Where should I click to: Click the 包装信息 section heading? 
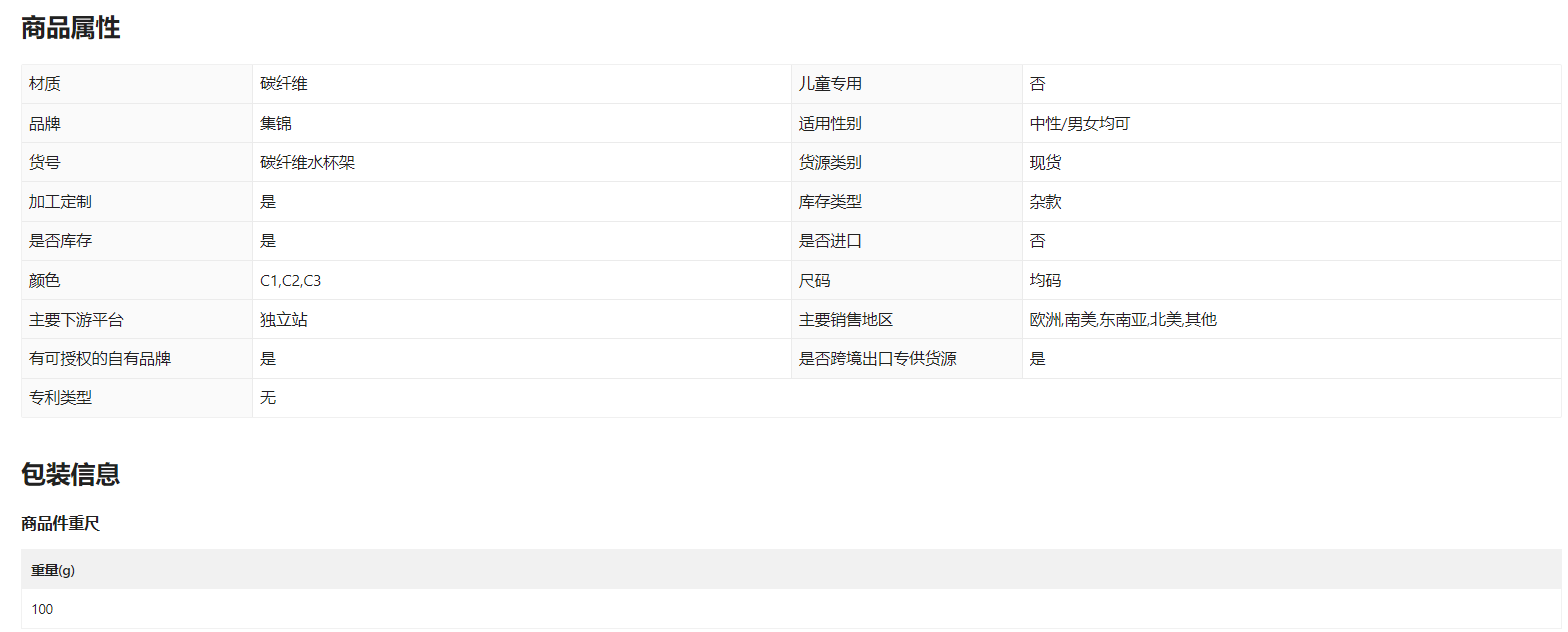[x=71, y=475]
